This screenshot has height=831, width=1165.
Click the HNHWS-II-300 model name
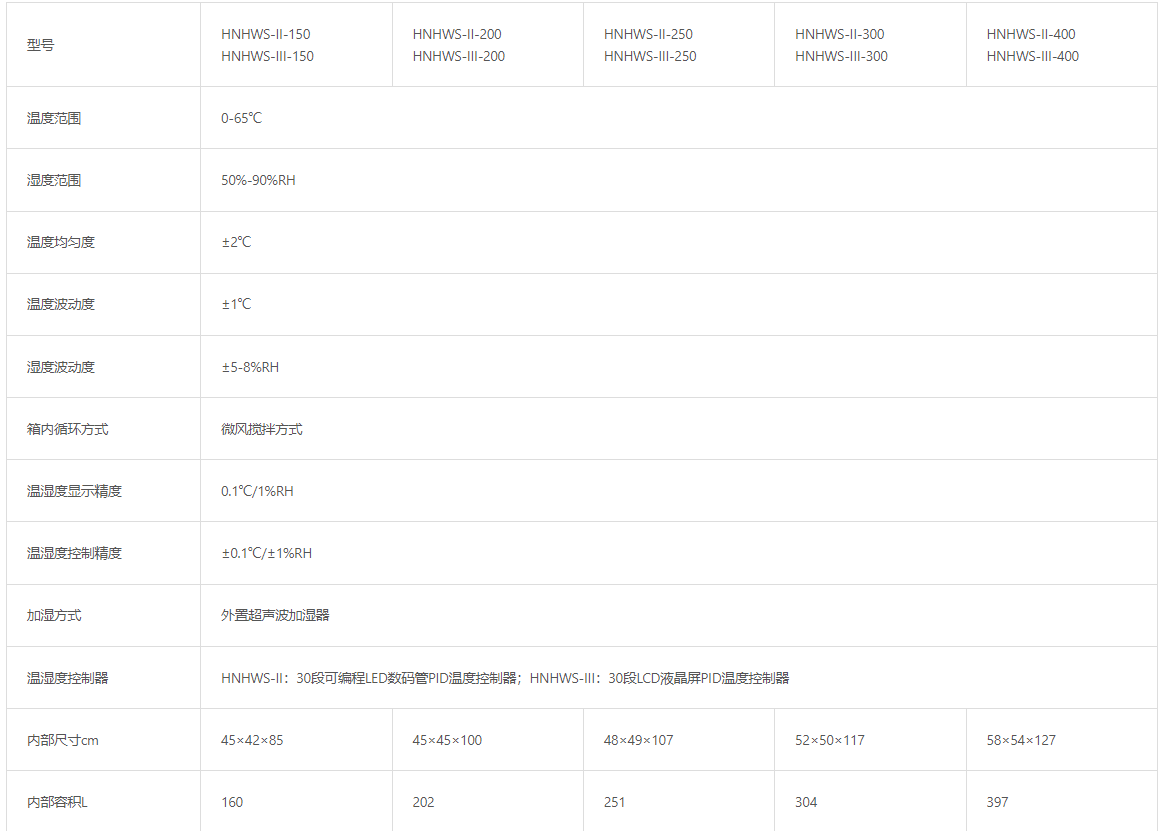click(x=839, y=34)
